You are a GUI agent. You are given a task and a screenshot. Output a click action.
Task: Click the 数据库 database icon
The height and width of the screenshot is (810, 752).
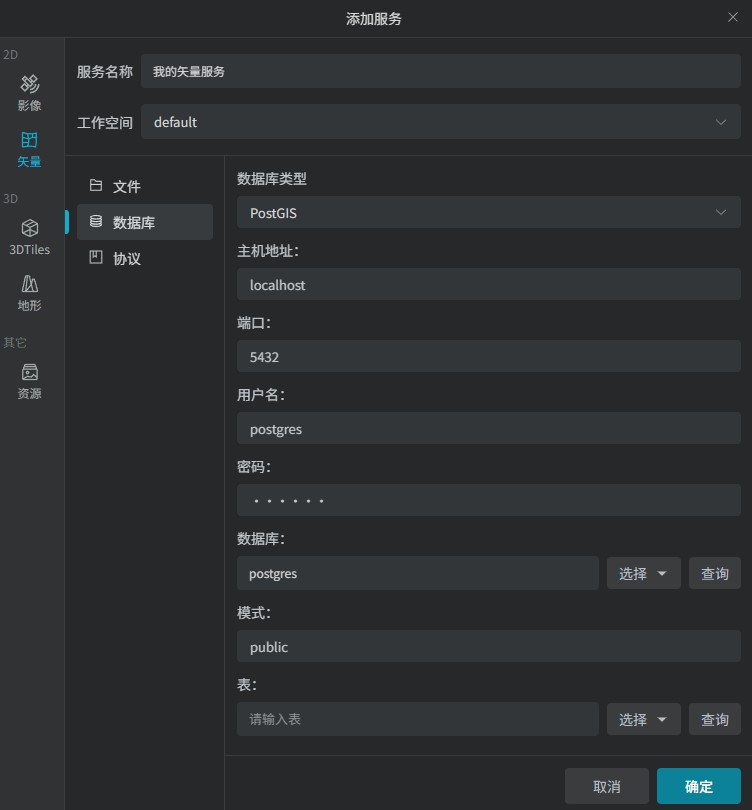click(96, 222)
